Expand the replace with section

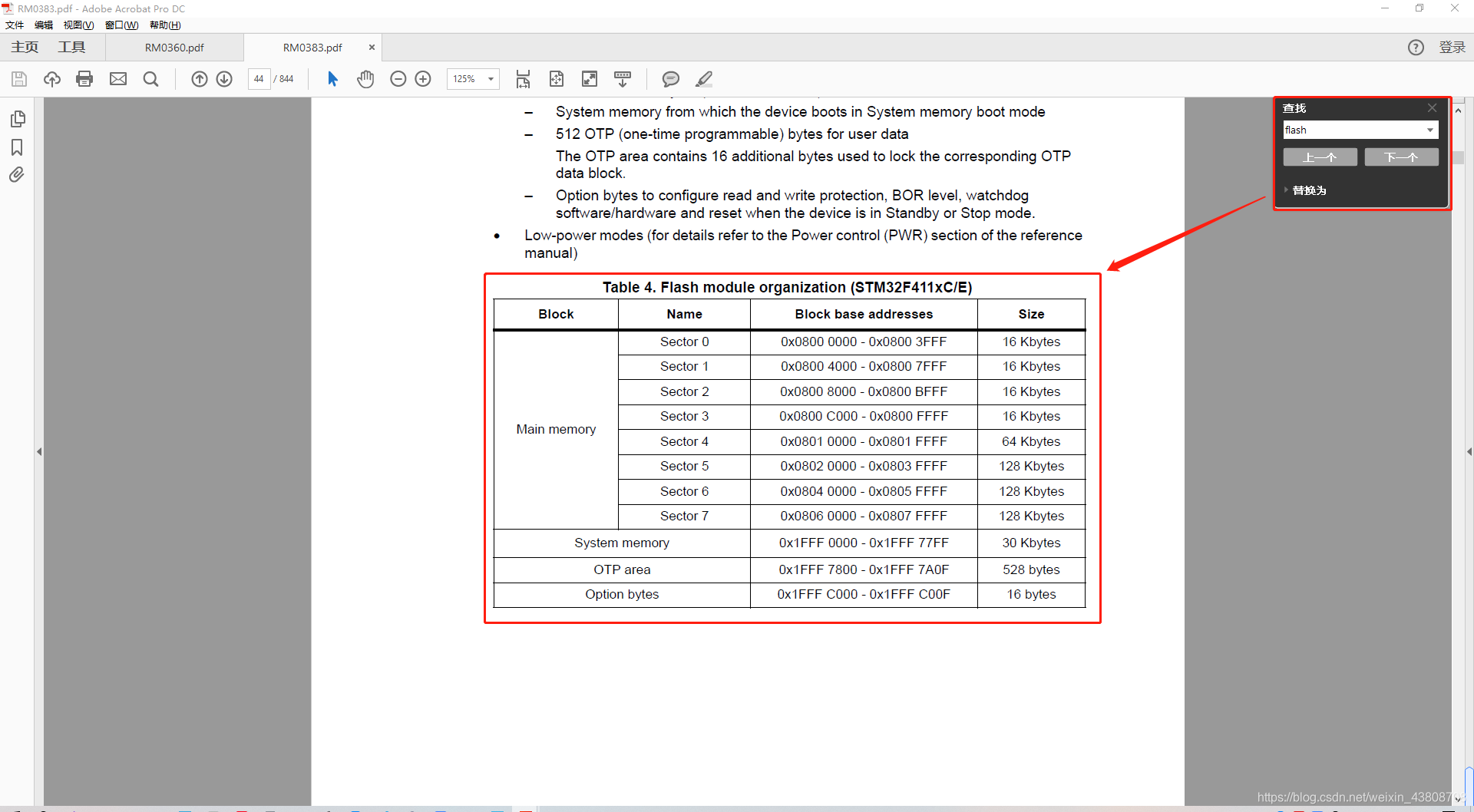(x=1306, y=190)
